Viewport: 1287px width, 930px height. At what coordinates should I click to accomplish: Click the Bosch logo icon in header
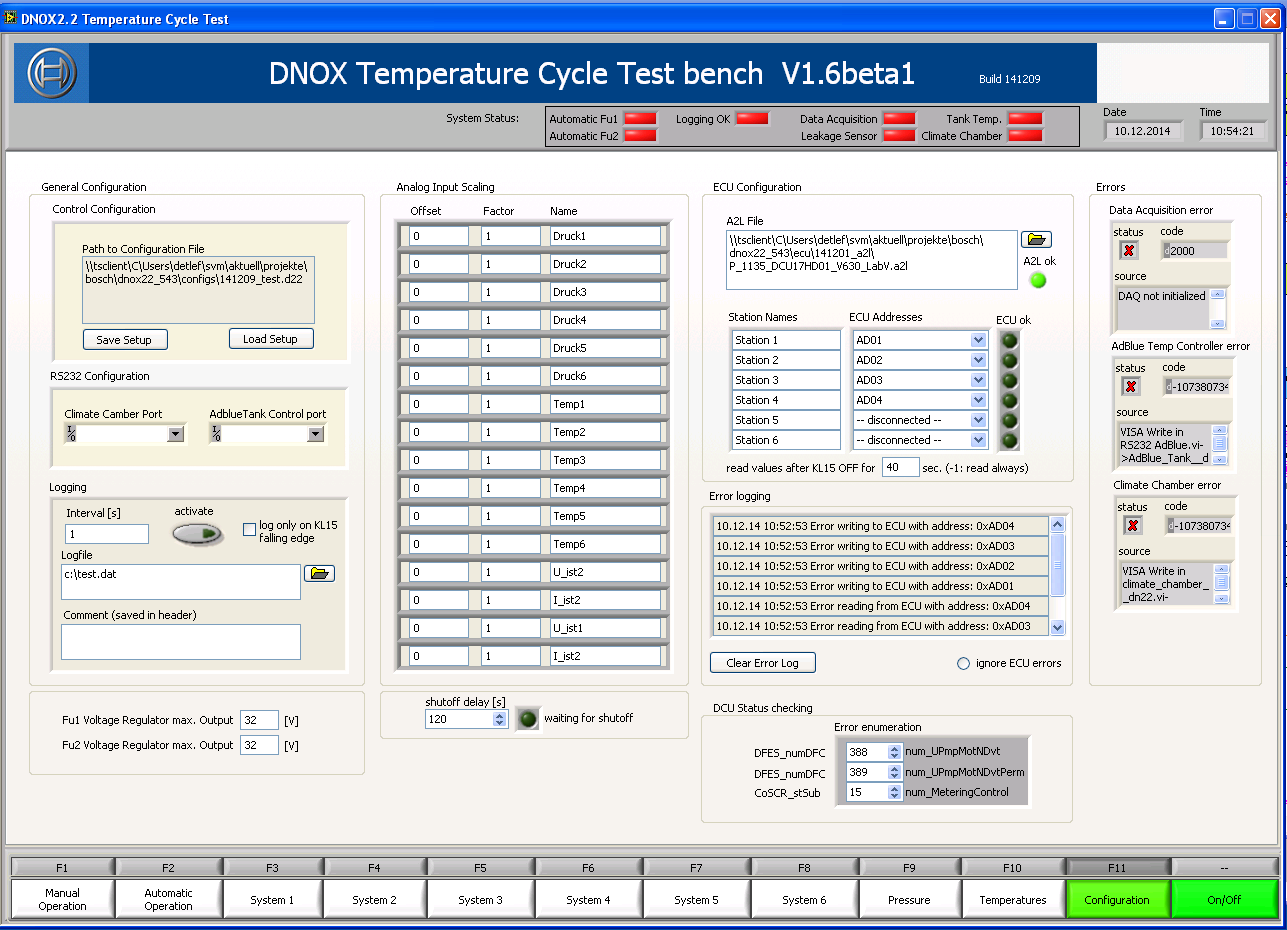(51, 73)
